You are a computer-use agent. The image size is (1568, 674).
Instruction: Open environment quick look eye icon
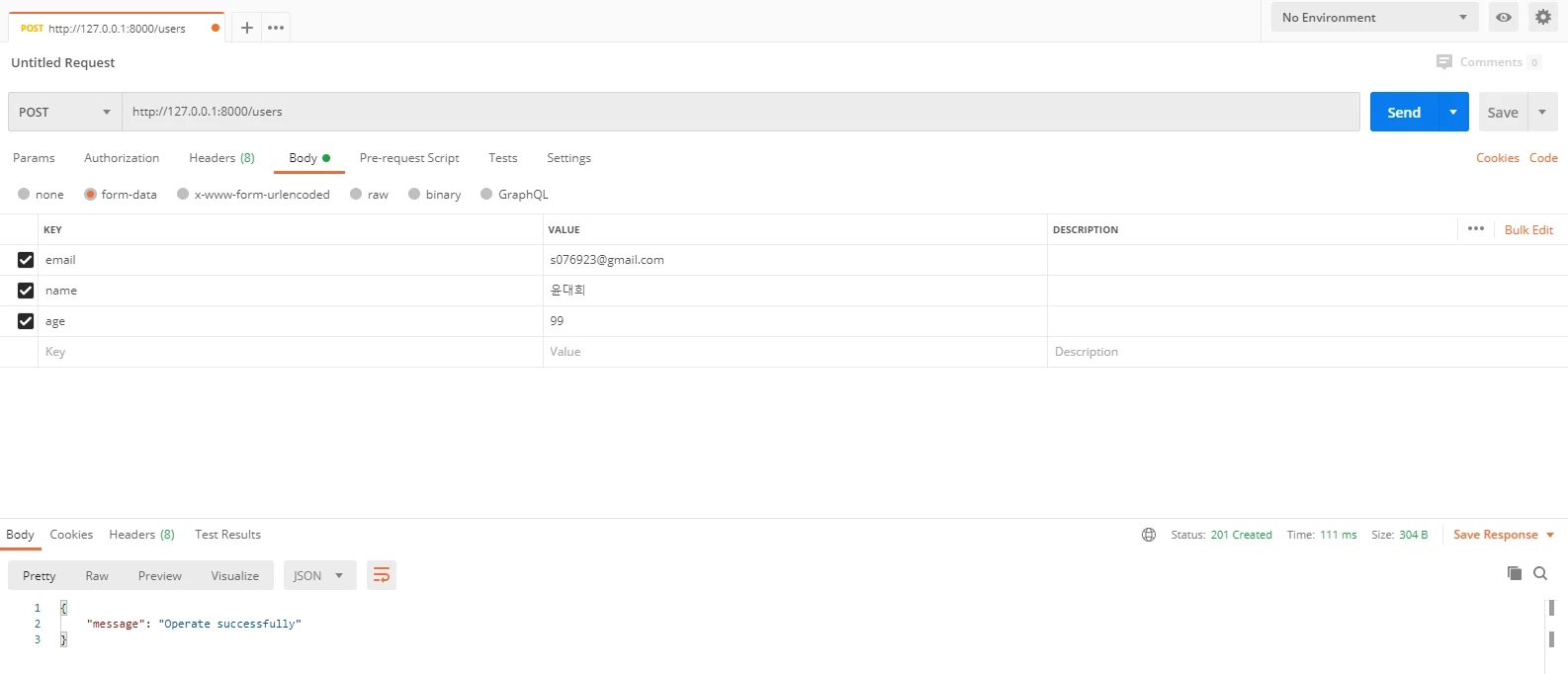click(1503, 17)
